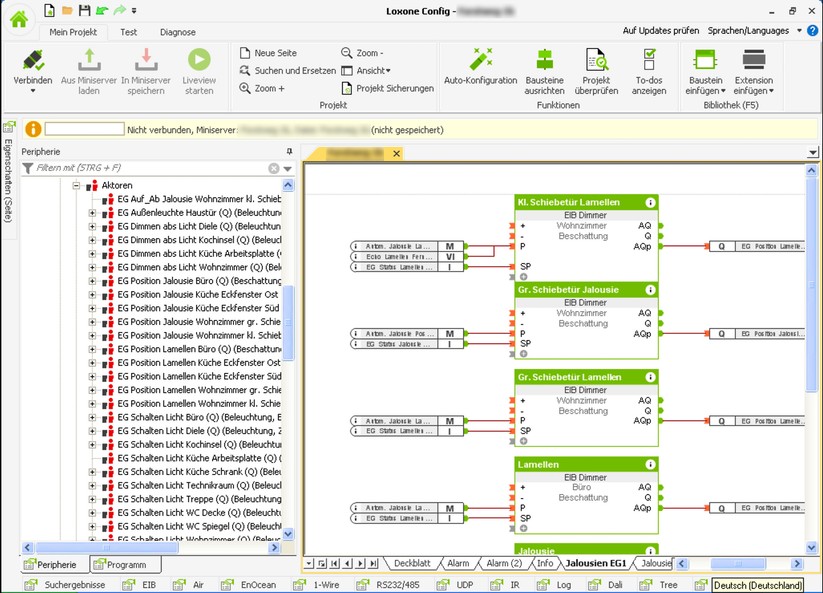823x593 pixels.
Task: Zoom out with Zoom -
Action: coord(362,53)
